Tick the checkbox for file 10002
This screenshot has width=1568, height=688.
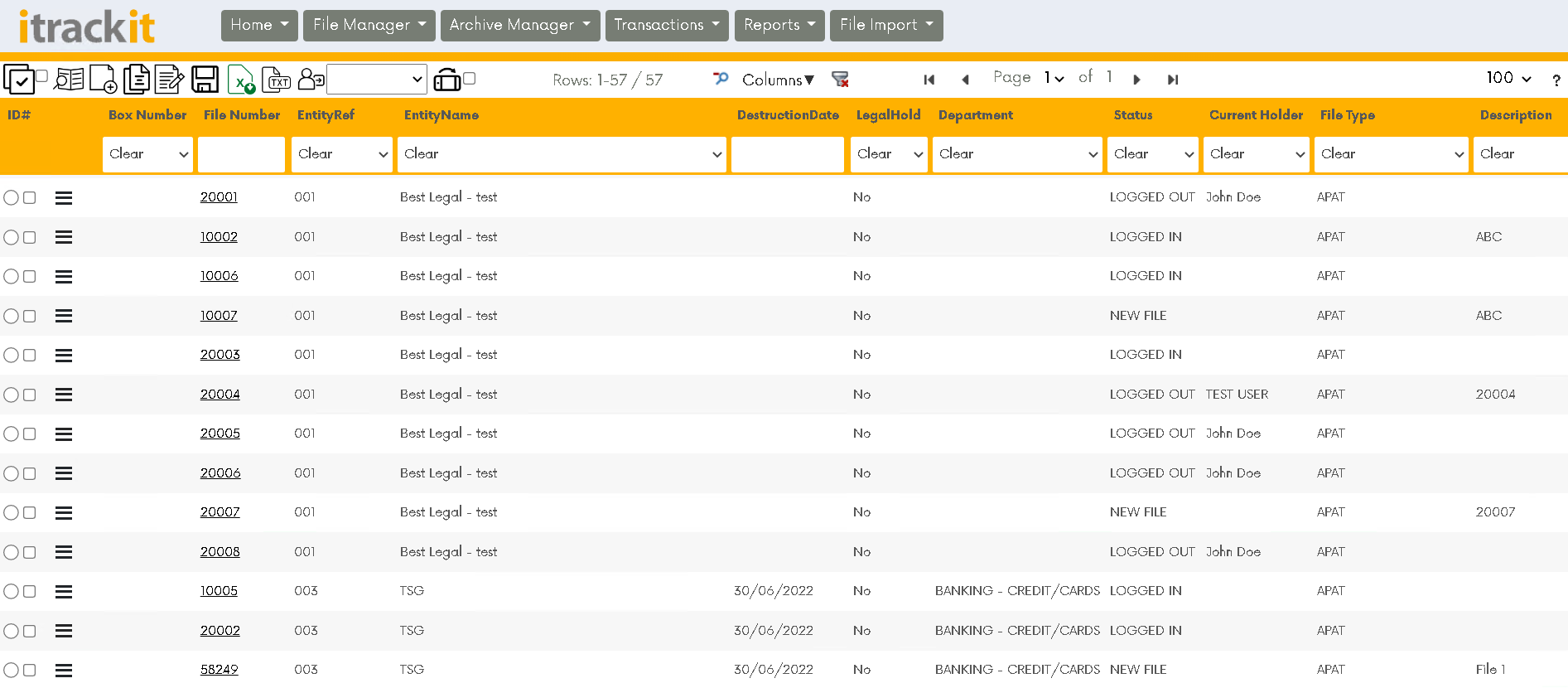pos(30,237)
